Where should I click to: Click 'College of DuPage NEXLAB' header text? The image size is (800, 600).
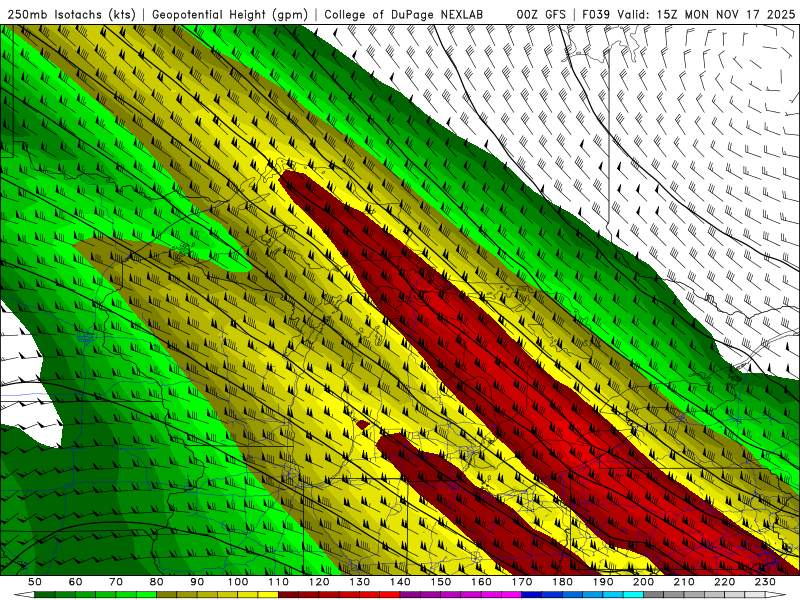click(404, 14)
